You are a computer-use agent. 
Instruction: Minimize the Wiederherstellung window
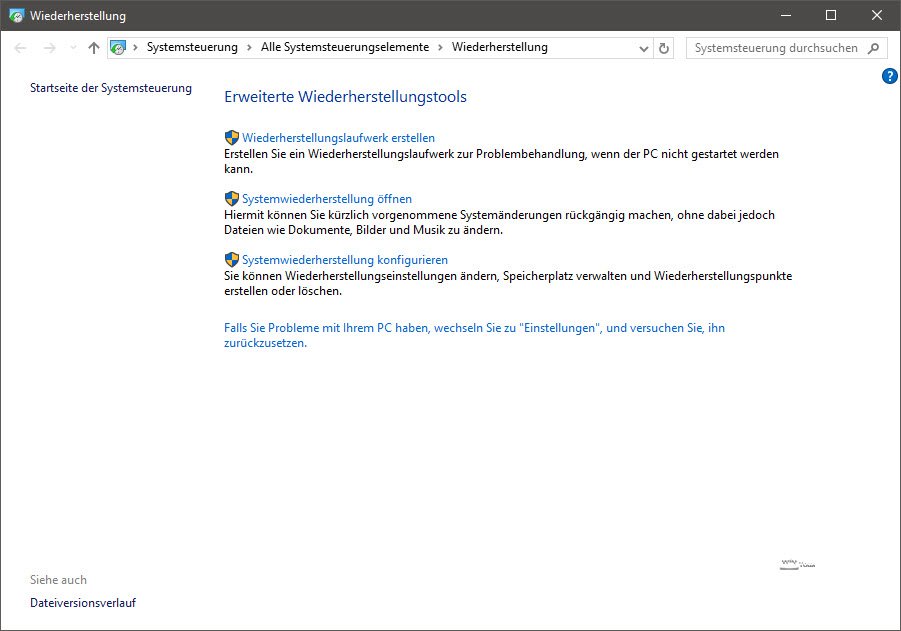coord(786,16)
